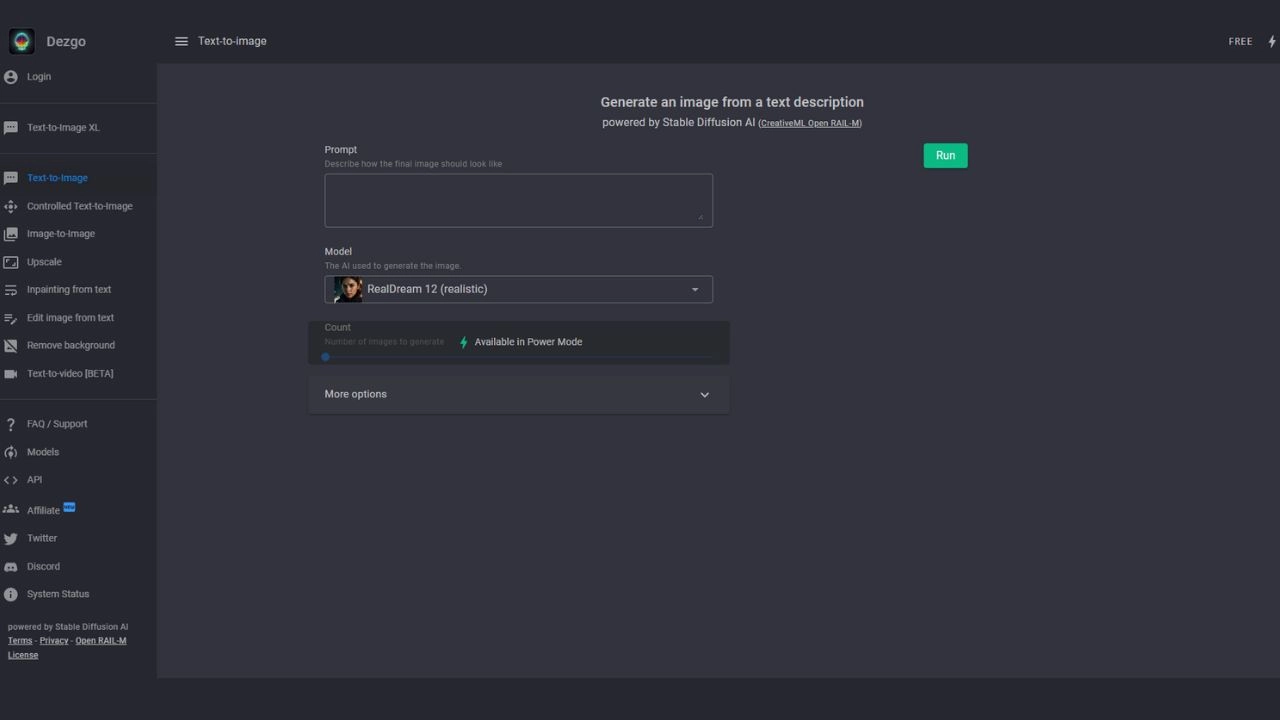Viewport: 1280px width, 720px height.
Task: Select RealDream 12 model combo box
Action: (518, 289)
